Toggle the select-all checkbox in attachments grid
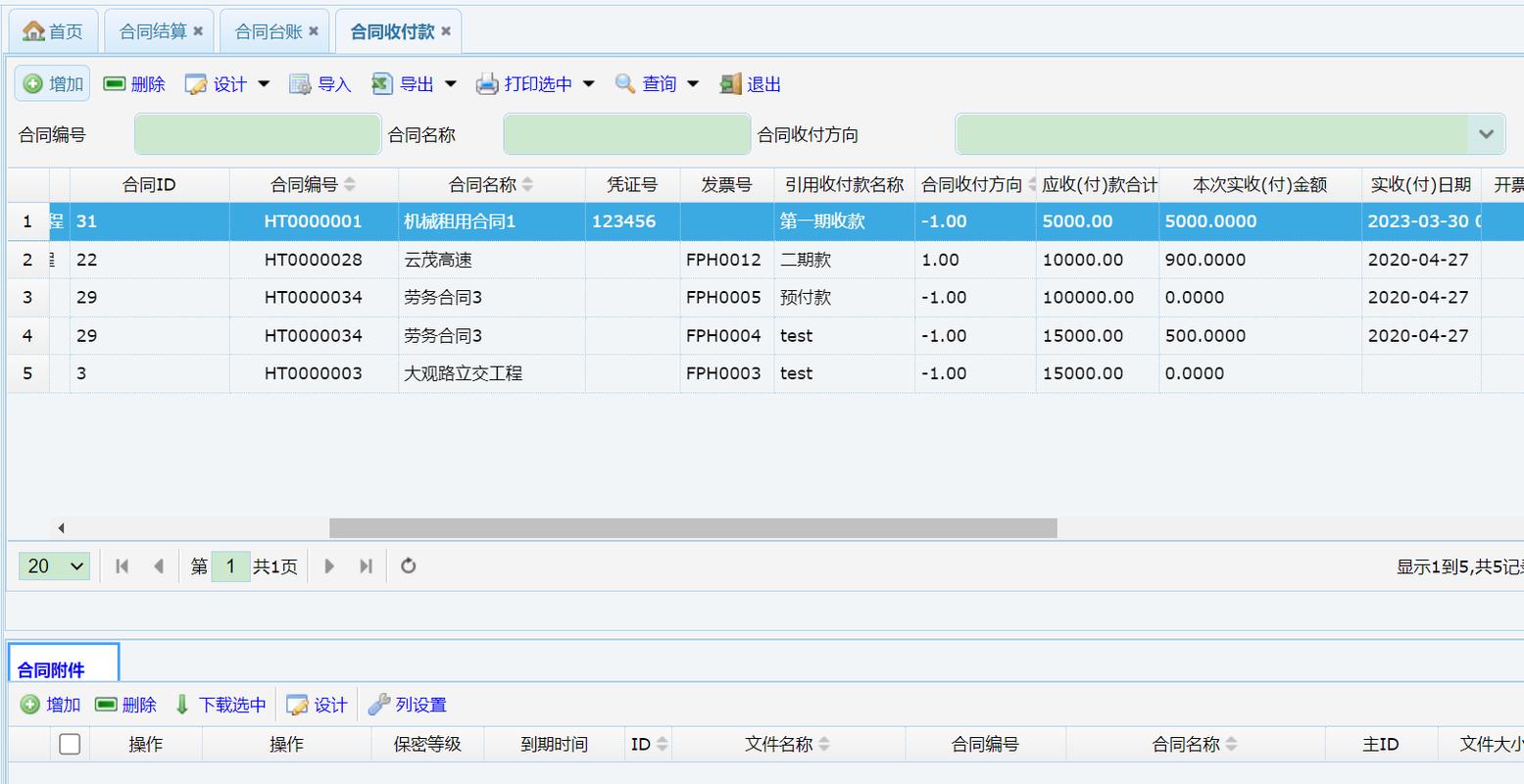The width and height of the screenshot is (1524, 784). point(70,744)
